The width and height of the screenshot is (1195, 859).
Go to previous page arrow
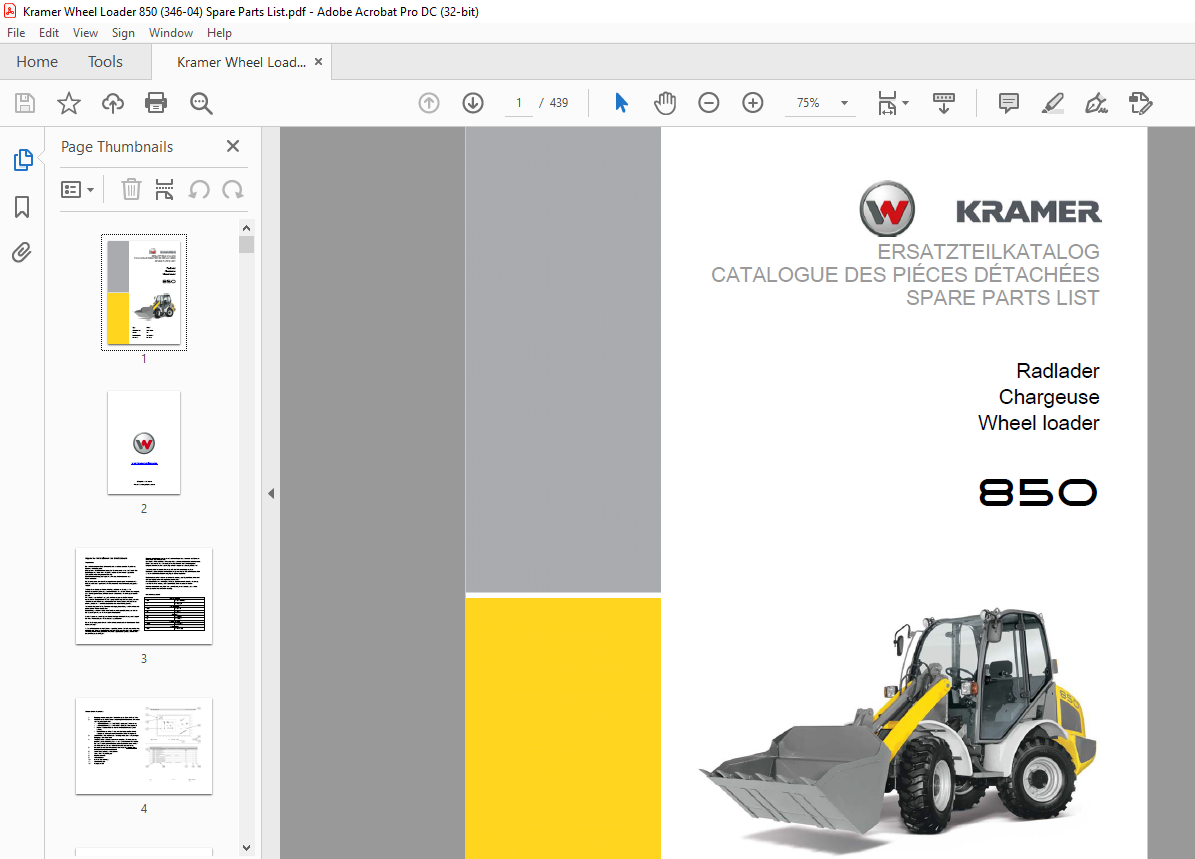[x=429, y=103]
